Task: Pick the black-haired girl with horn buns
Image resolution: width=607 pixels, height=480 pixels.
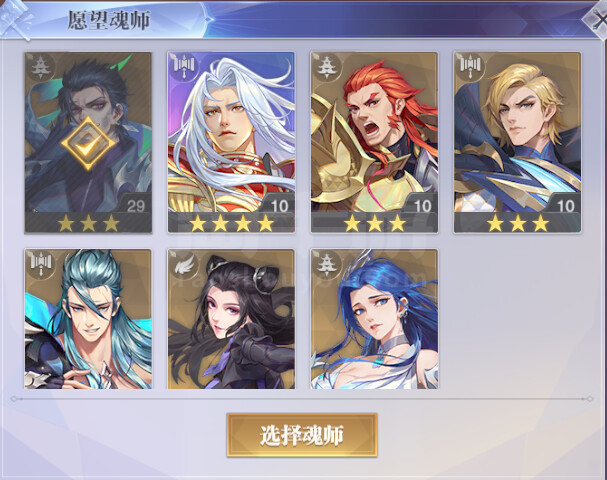Action: (231, 319)
